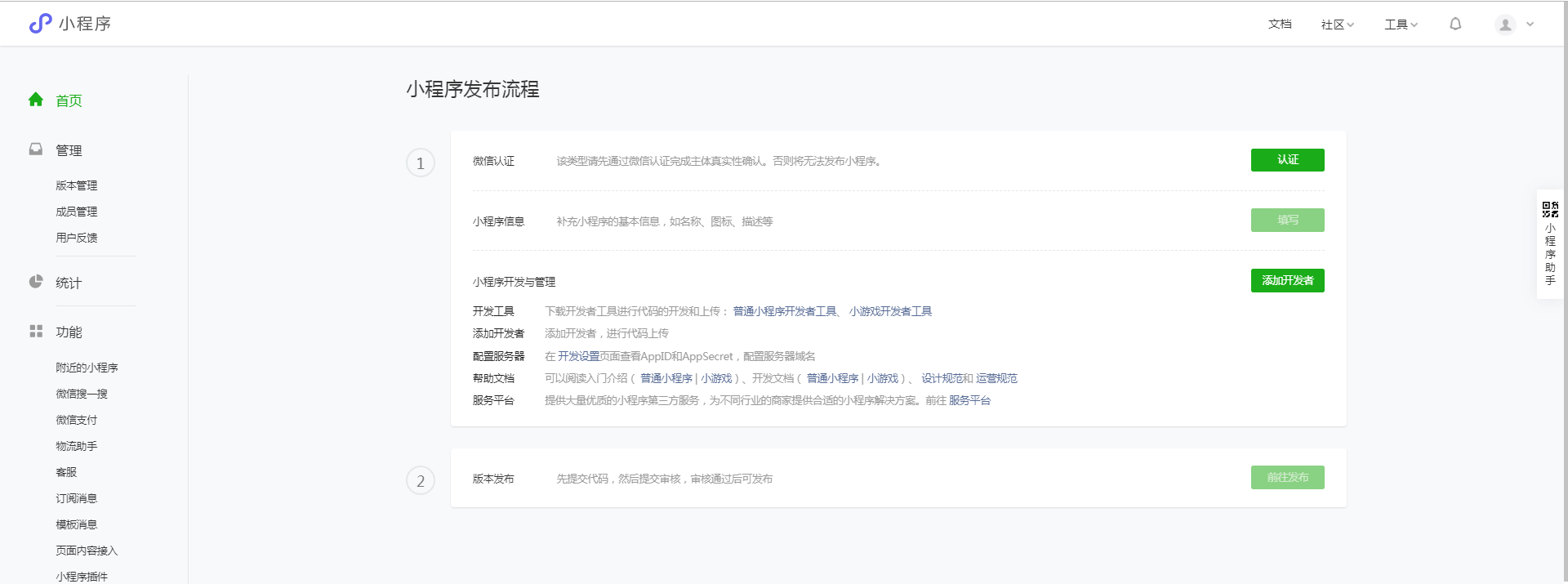Open 页面内容接入 in sidebar
The width and height of the screenshot is (1568, 584).
87,551
